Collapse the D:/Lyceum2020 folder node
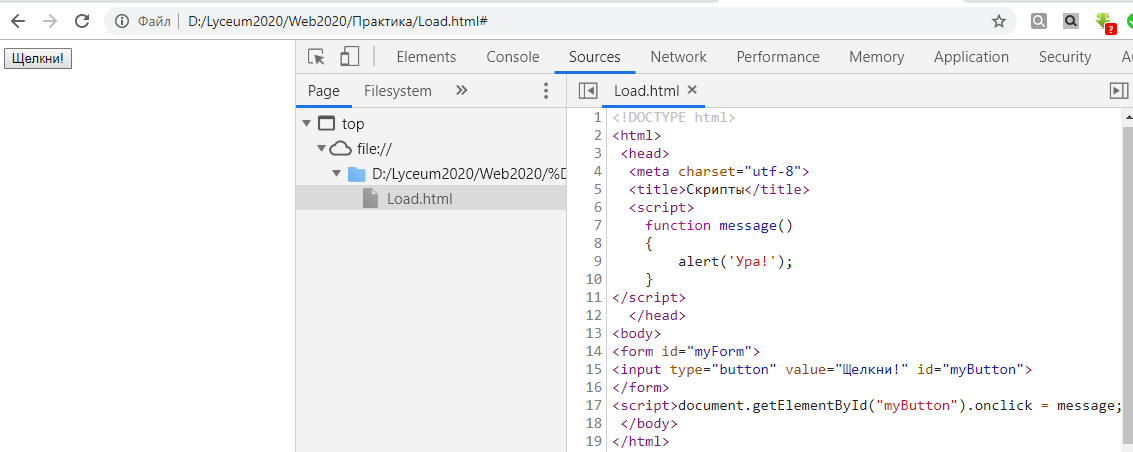Screen dimensions: 1133x452 click(337, 174)
